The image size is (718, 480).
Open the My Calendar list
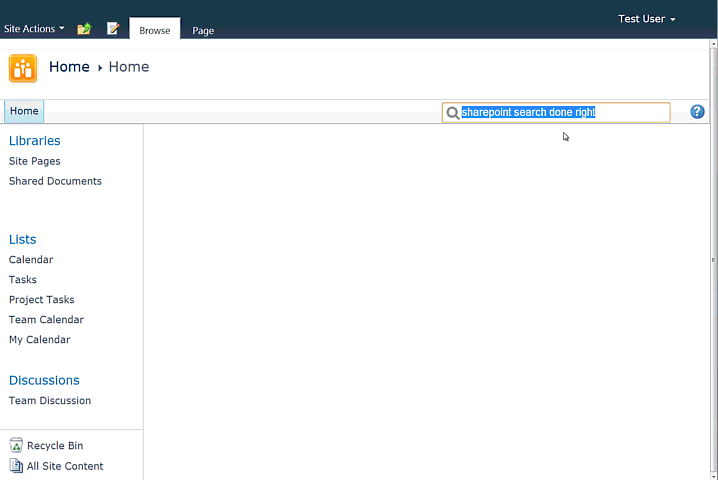[x=40, y=339]
